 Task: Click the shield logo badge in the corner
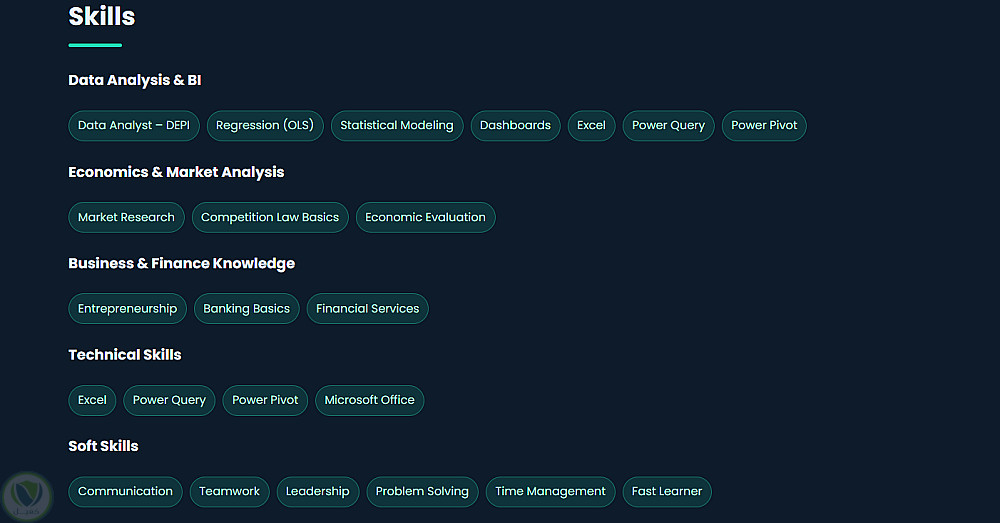pyautogui.click(x=27, y=496)
